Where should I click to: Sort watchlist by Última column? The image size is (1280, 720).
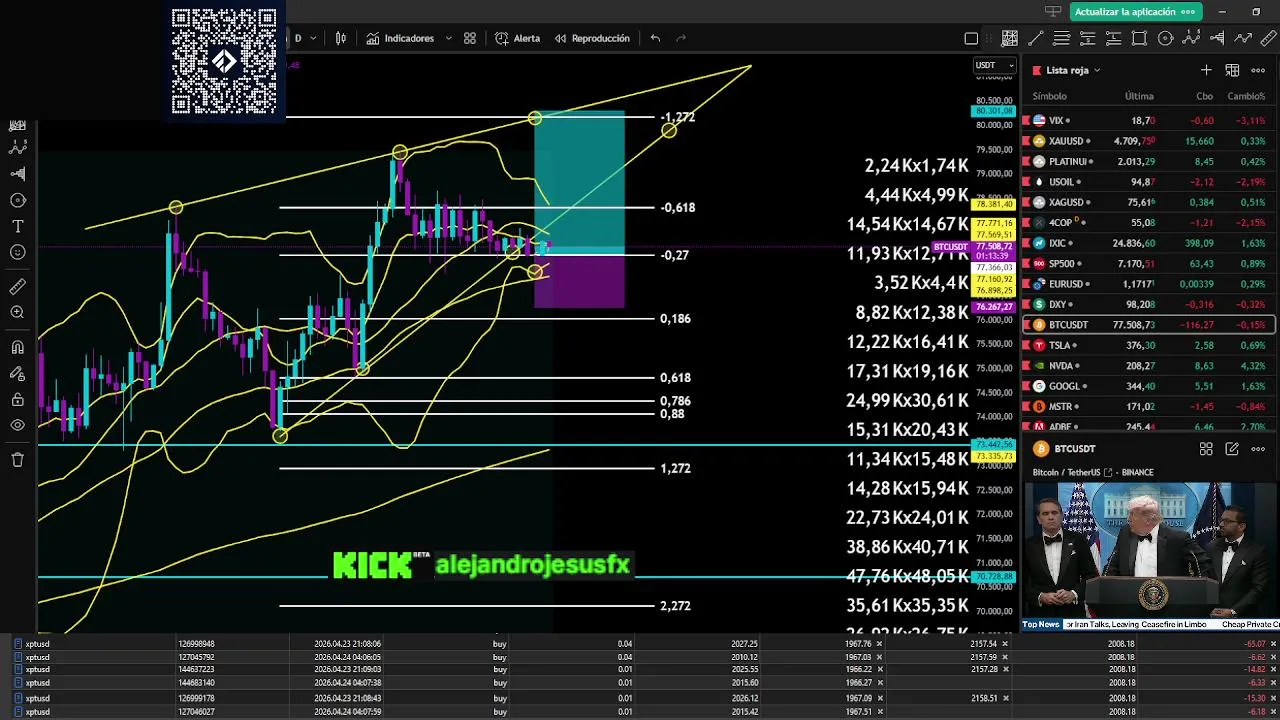[x=1139, y=96]
